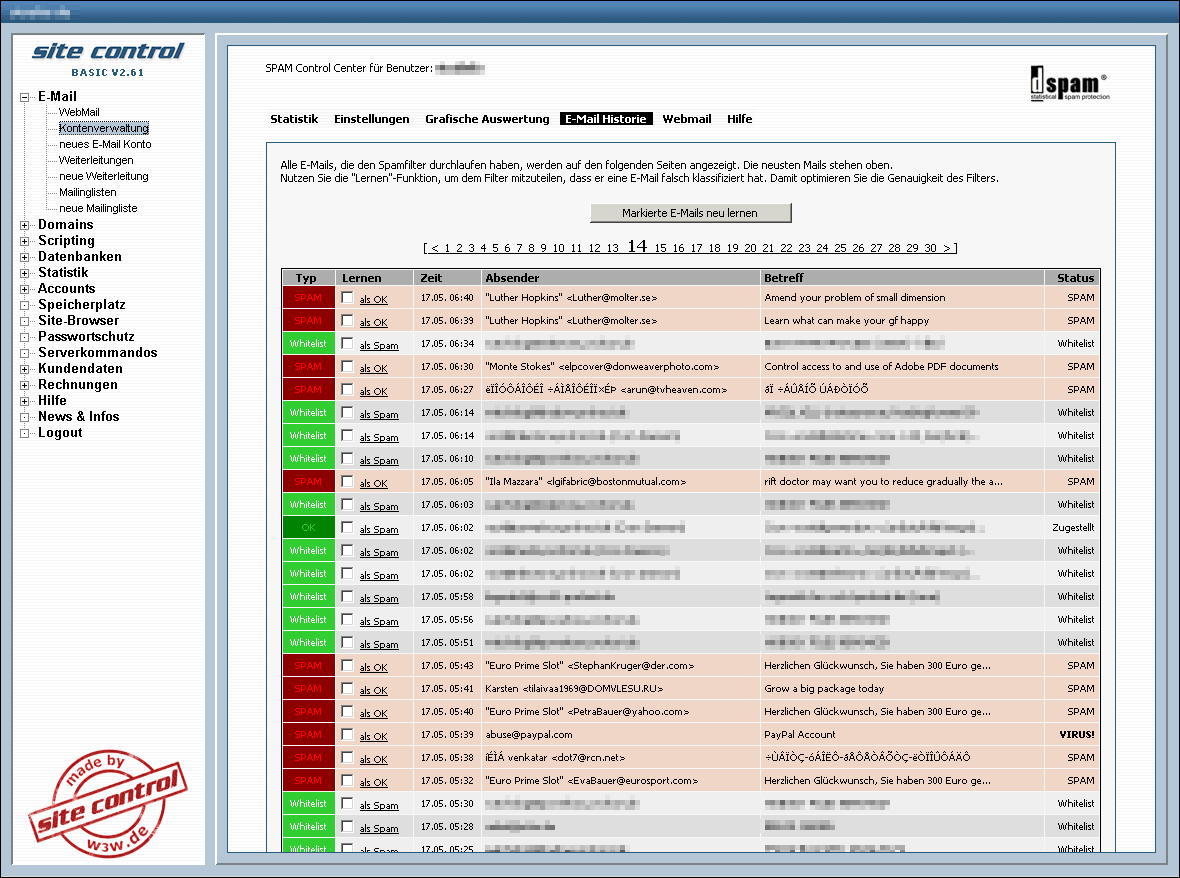
Task: Check the box on the 06:34 whitelist row
Action: pyautogui.click(x=347, y=343)
